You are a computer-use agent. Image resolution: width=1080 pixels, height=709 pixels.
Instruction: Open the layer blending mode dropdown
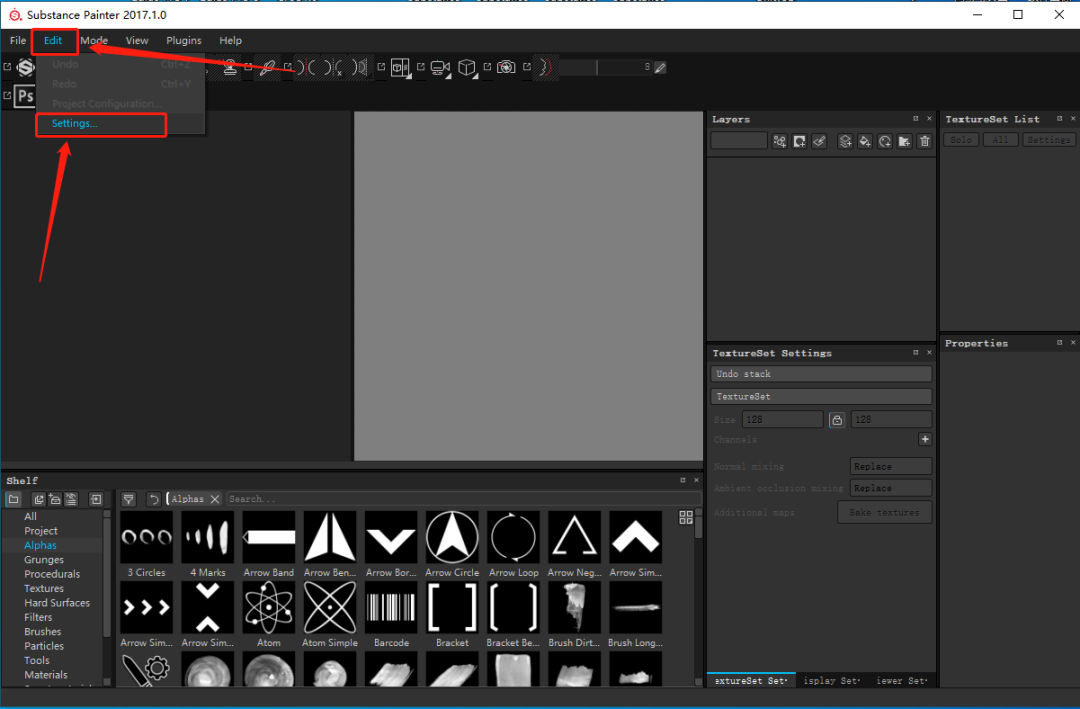[739, 141]
